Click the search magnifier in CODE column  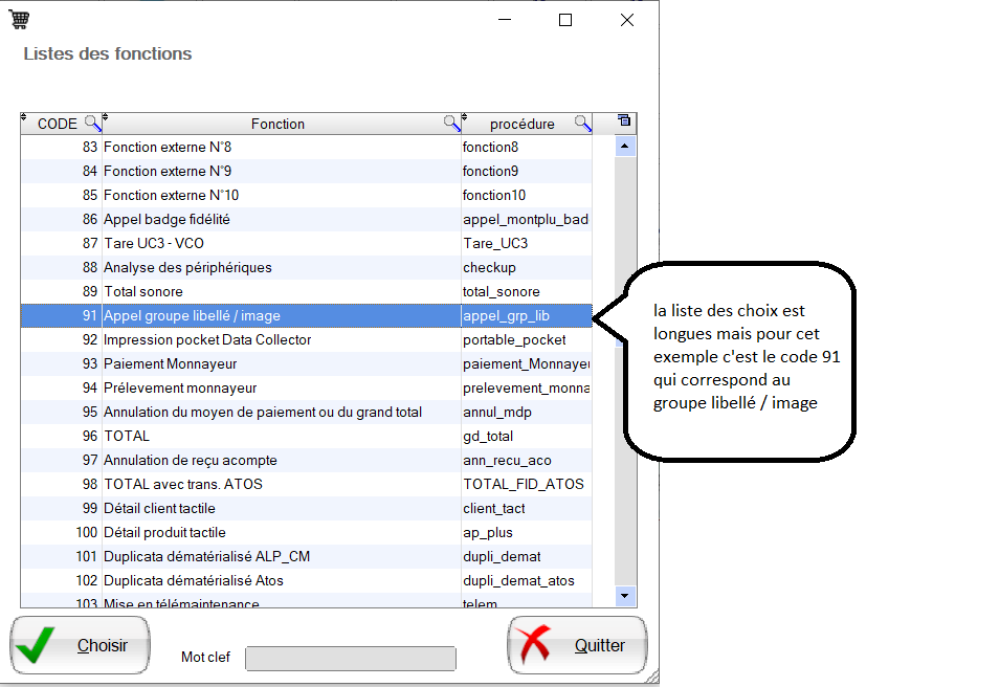coord(92,123)
